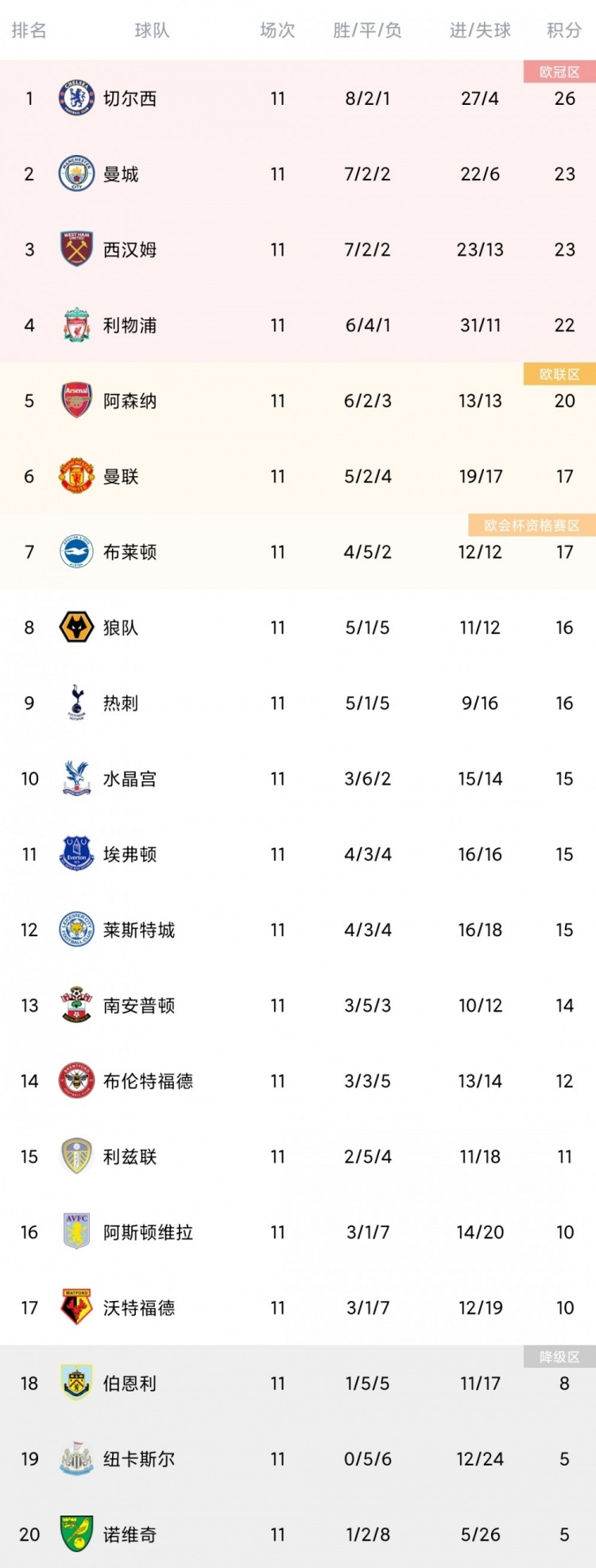
Task: Tap the Everton club badge
Action: click(77, 854)
